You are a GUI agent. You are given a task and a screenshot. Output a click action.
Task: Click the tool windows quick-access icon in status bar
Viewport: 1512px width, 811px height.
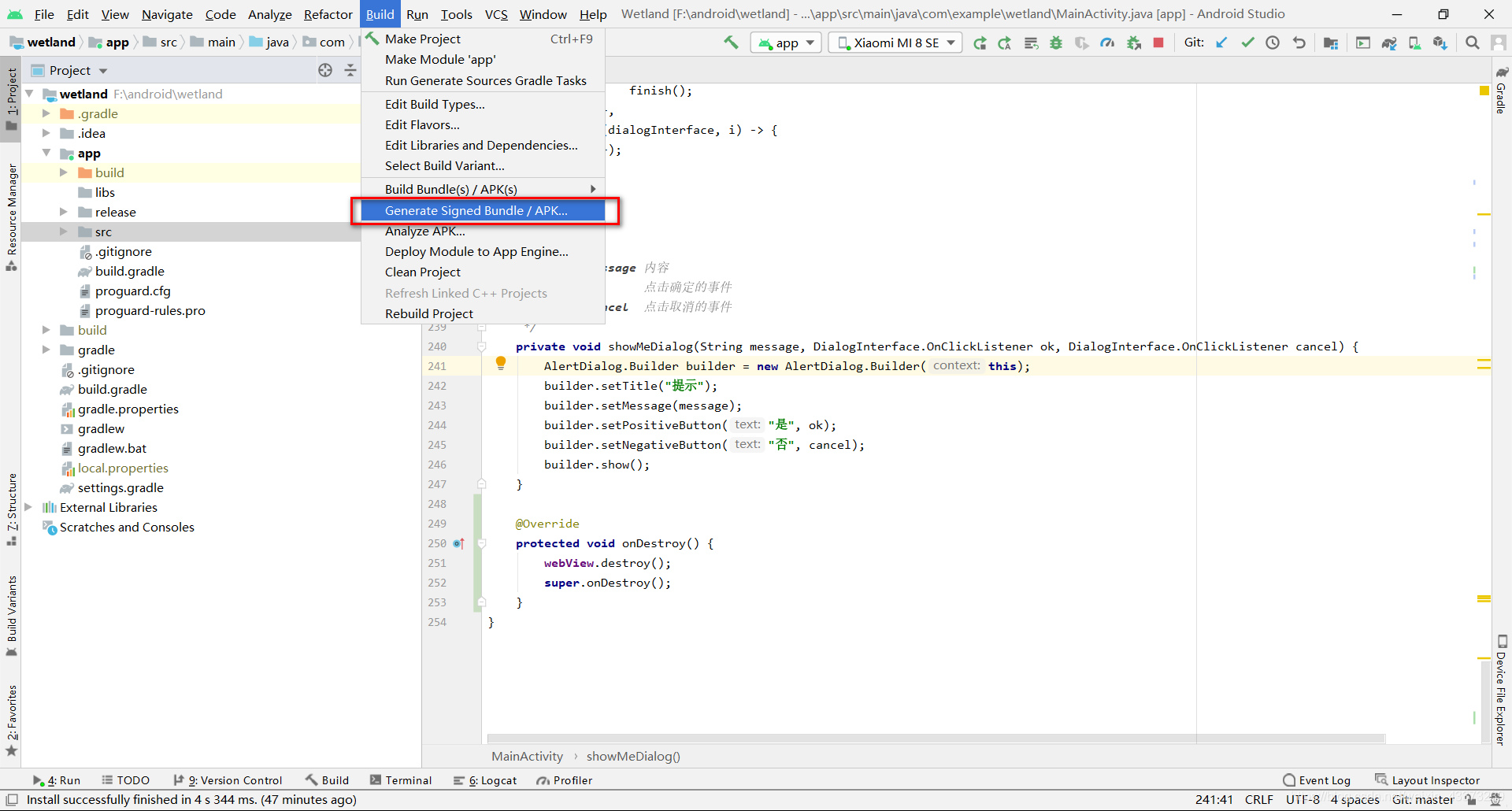point(12,800)
